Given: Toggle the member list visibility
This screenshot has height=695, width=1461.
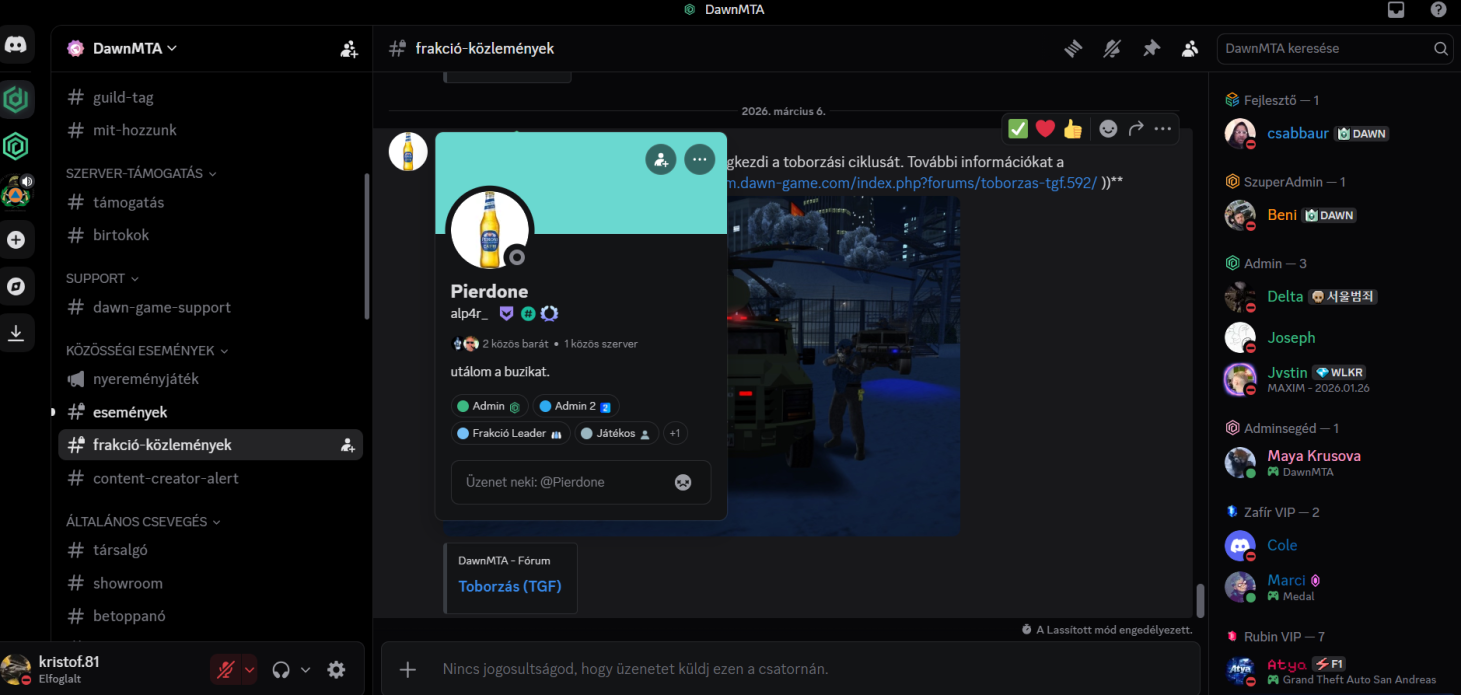Looking at the screenshot, I should pyautogui.click(x=1190, y=48).
